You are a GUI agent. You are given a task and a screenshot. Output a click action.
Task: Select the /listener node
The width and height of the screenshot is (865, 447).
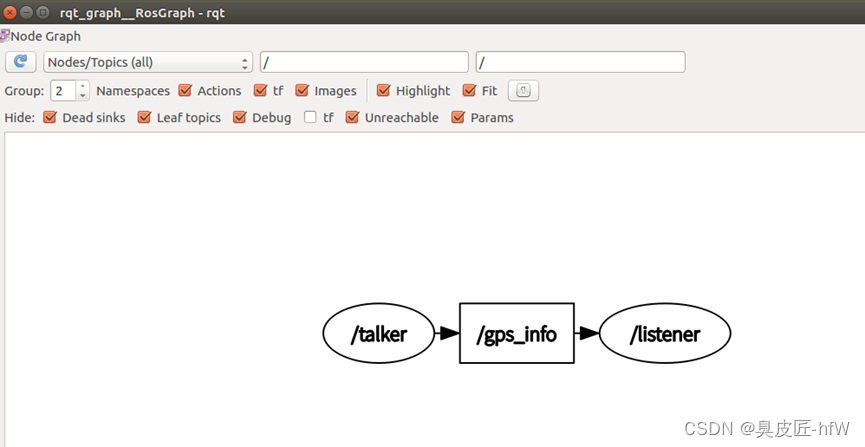click(665, 333)
